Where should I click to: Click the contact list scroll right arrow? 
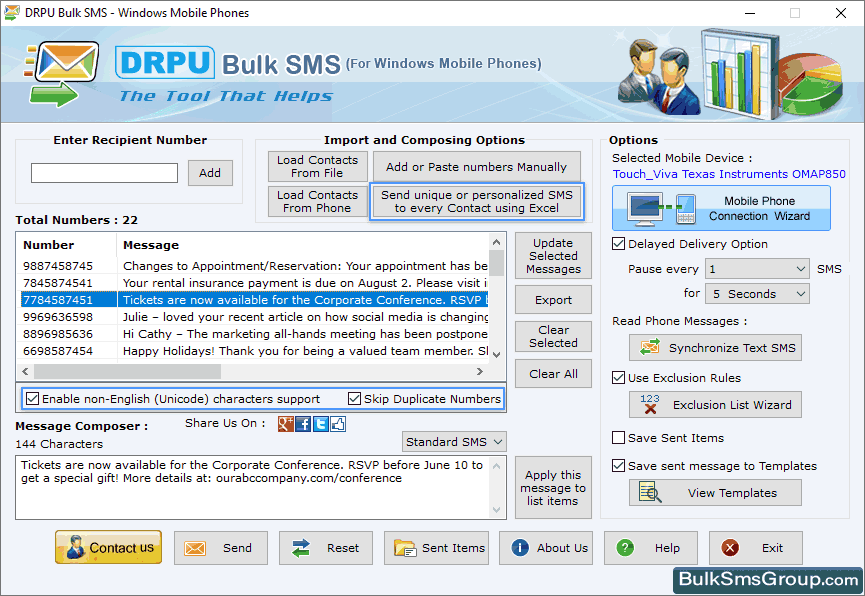(480, 372)
